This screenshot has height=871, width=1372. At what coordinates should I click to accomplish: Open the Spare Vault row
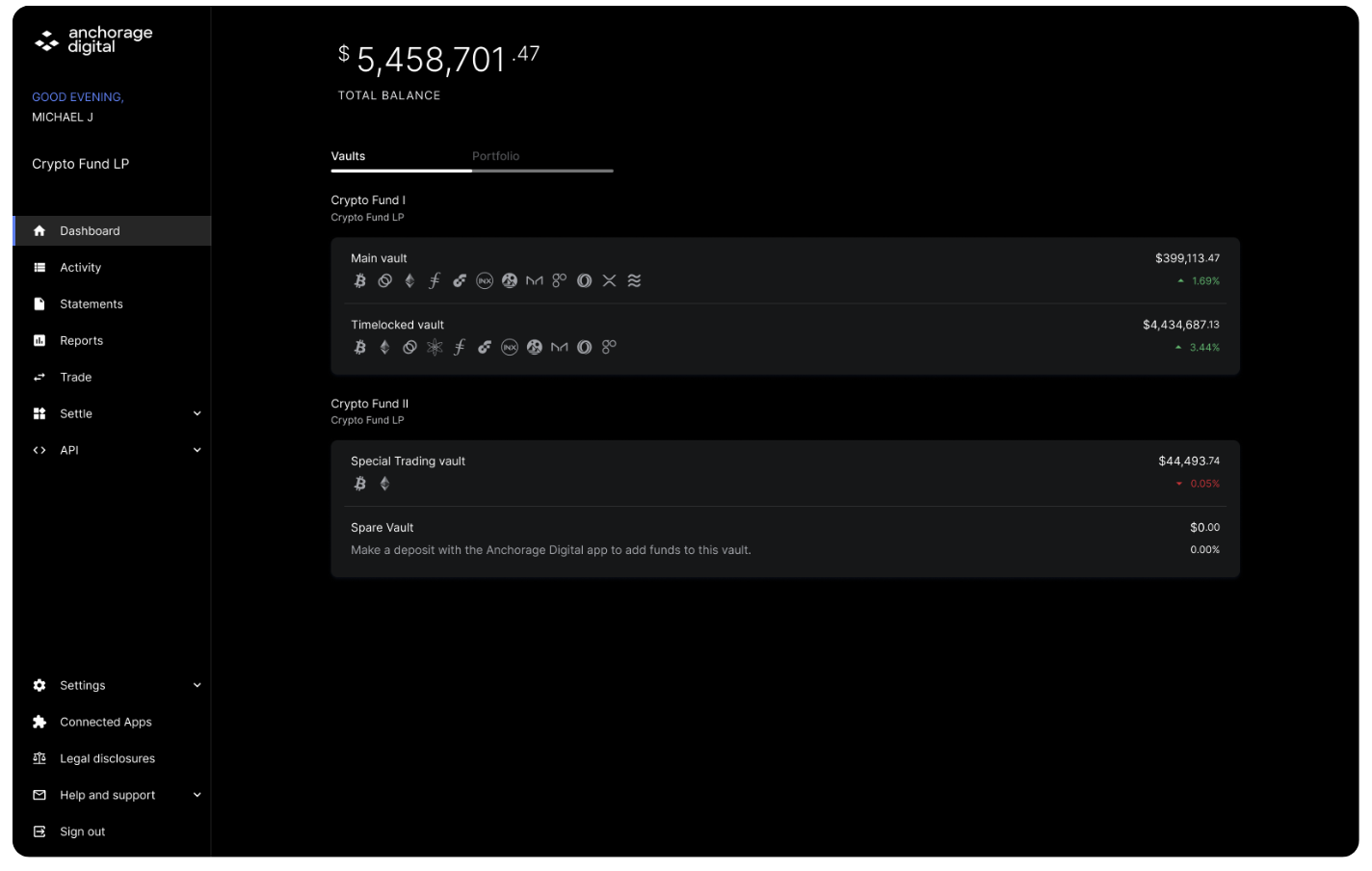(785, 541)
